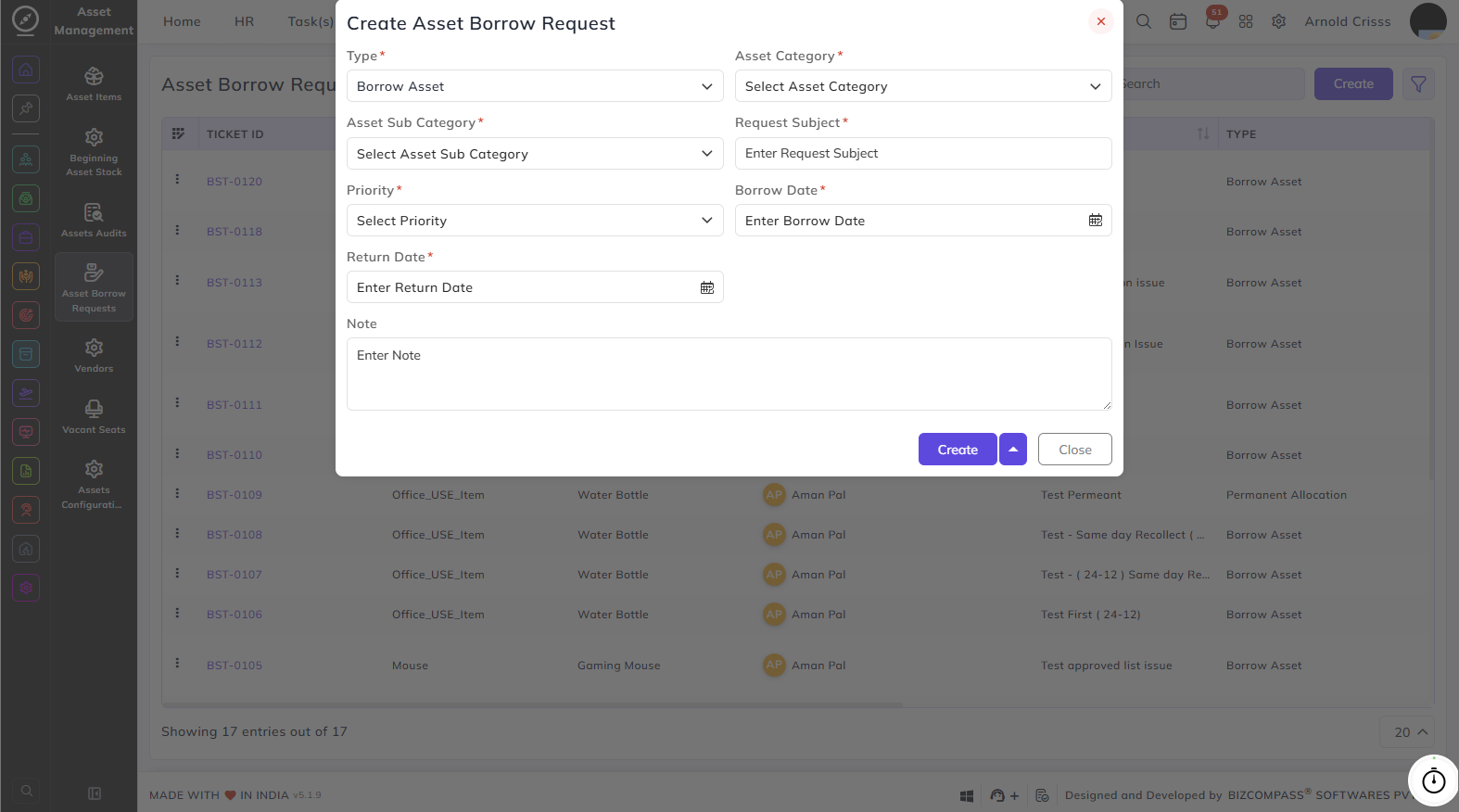Open Return Date calendar picker icon
The image size is (1459, 812).
click(x=707, y=287)
